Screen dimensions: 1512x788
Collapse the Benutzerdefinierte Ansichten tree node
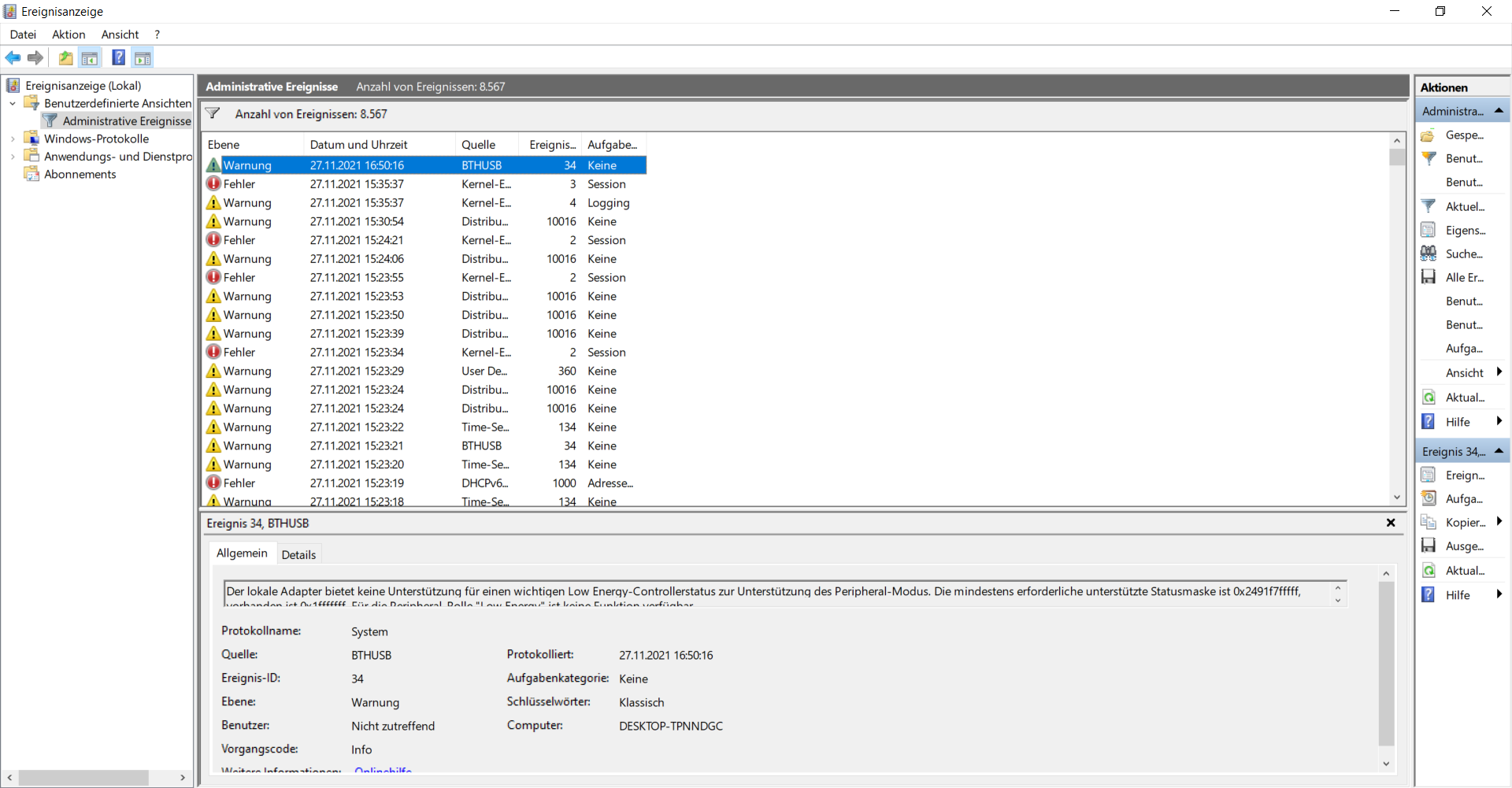pos(13,103)
